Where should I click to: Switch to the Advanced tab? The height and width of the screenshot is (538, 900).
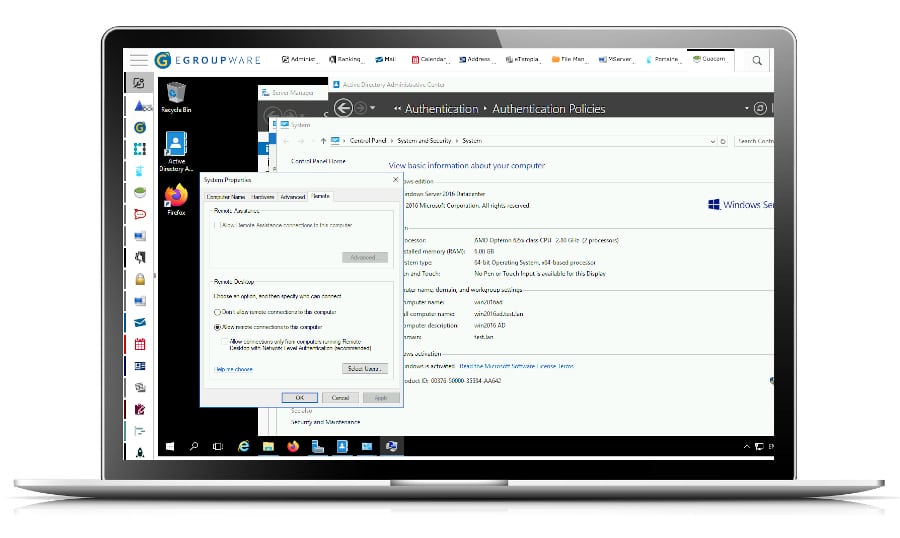coord(293,197)
